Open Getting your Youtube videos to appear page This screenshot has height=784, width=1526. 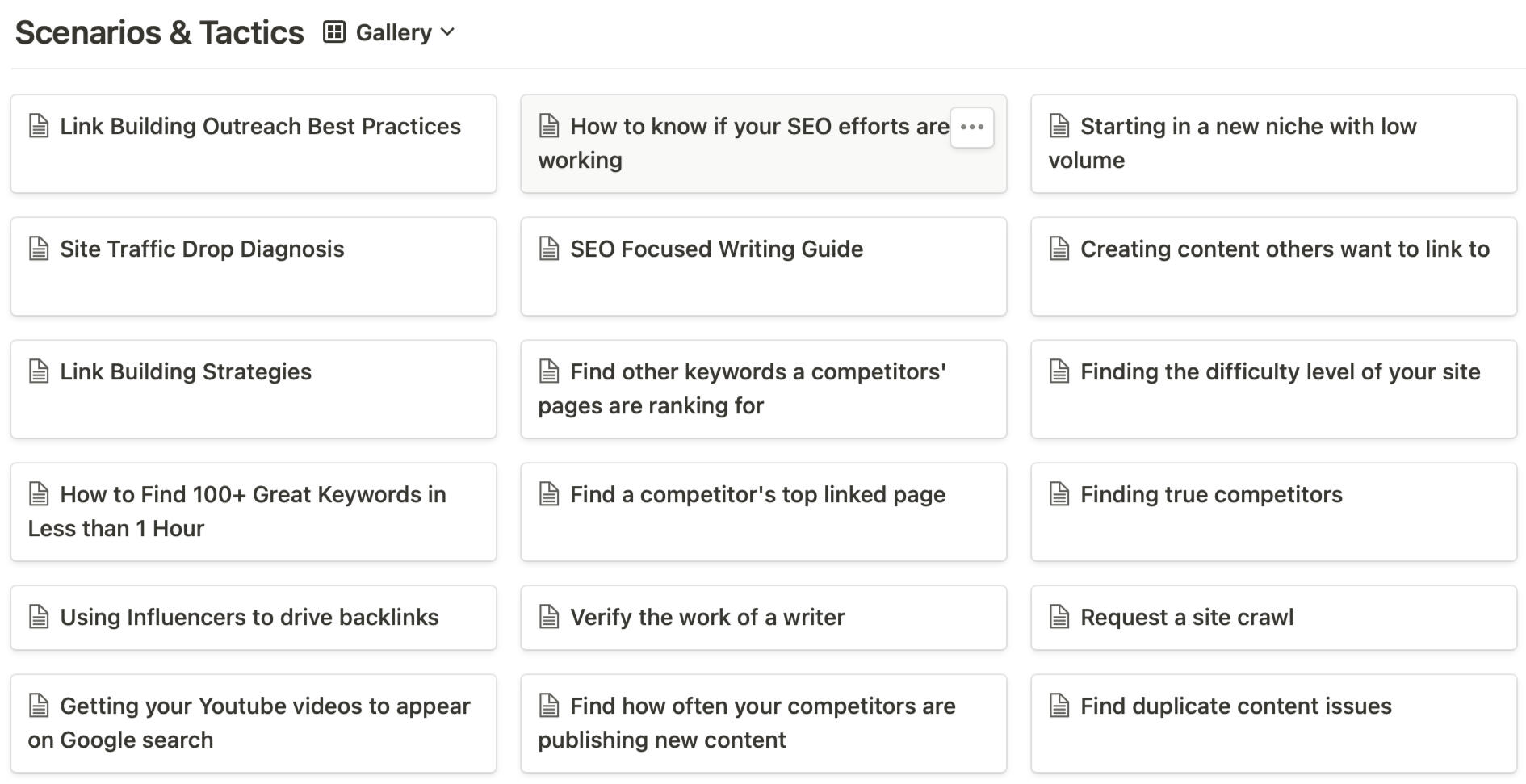tap(248, 723)
